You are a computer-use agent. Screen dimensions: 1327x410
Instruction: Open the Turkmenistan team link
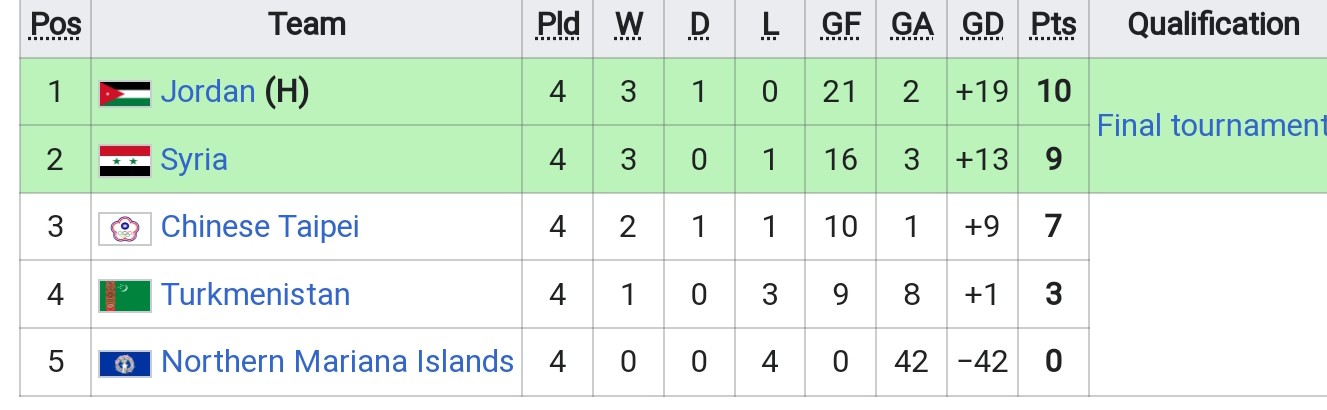coord(256,295)
